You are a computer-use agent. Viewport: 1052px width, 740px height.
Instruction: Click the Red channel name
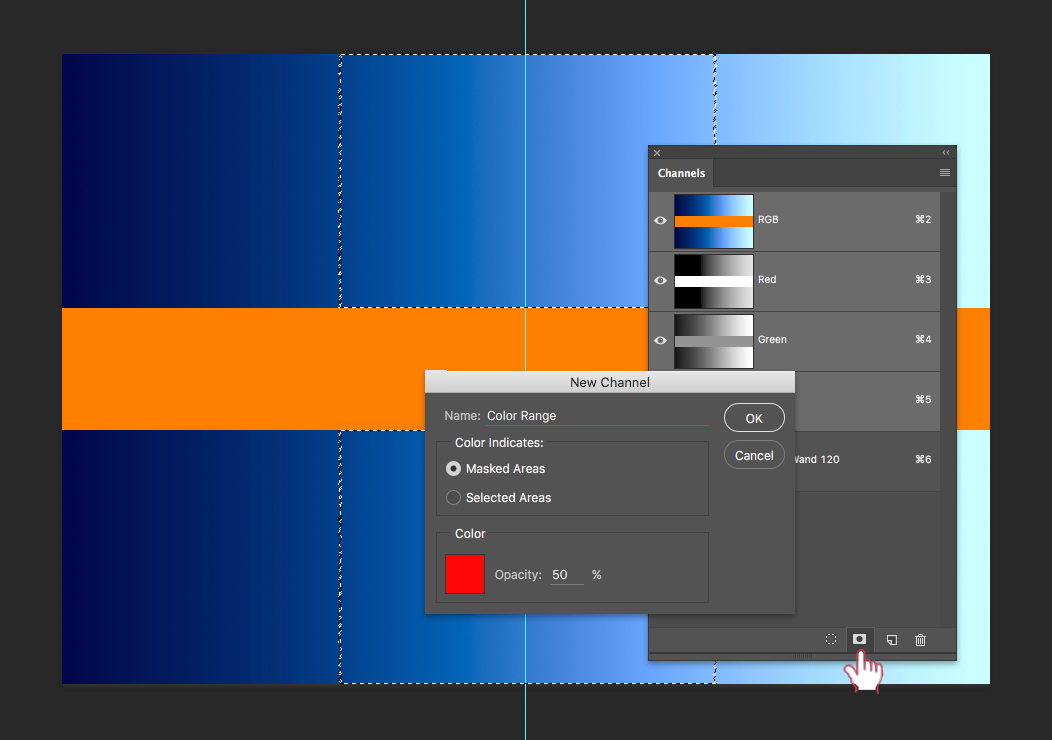click(767, 280)
